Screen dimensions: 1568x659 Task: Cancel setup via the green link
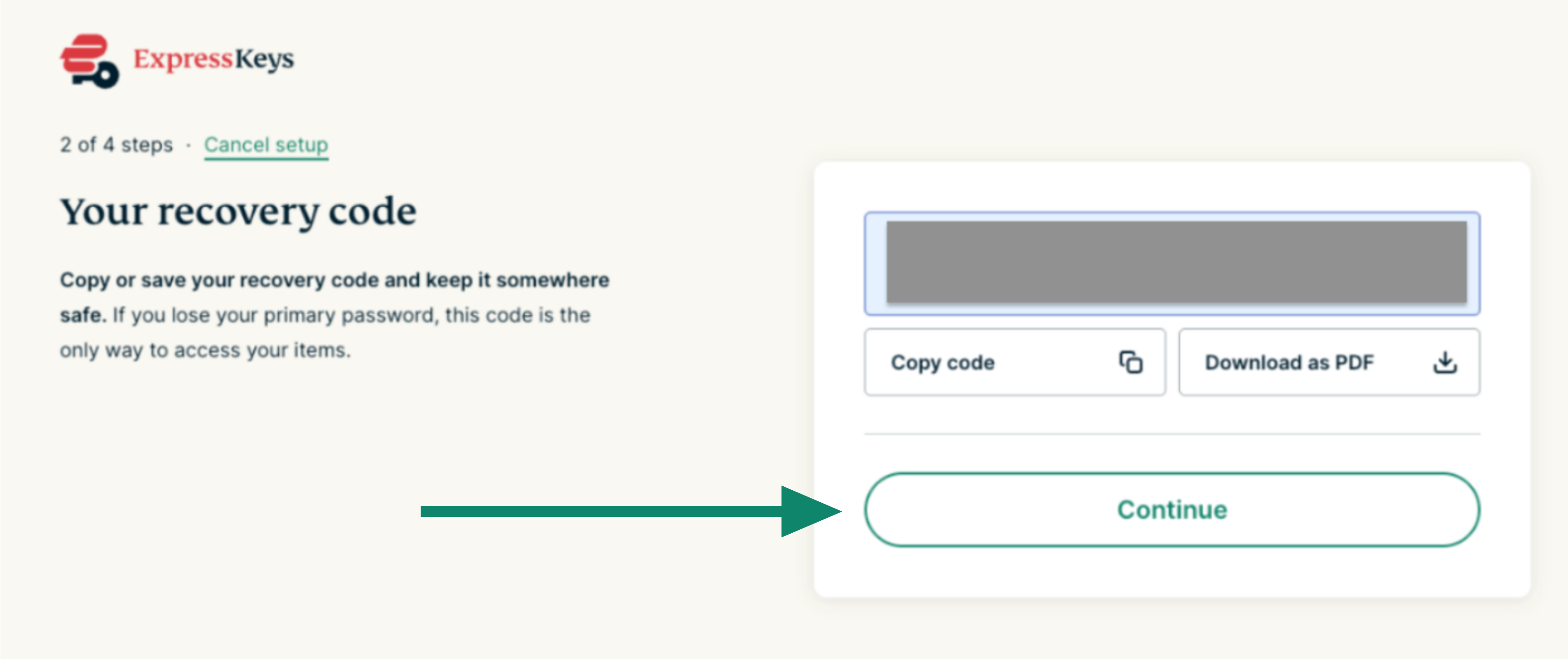point(266,145)
